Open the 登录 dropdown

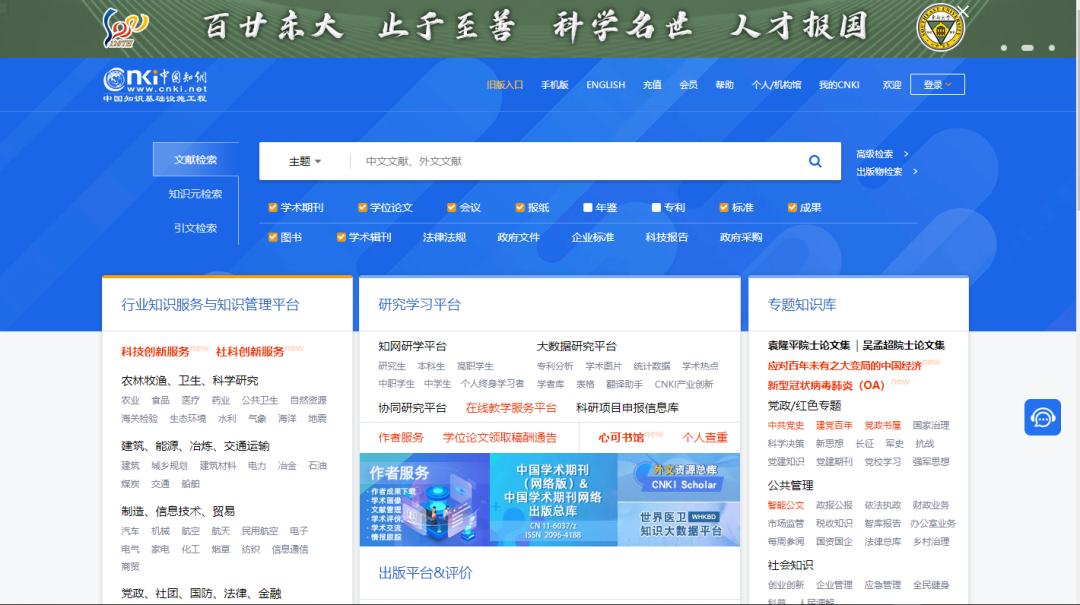(x=936, y=85)
